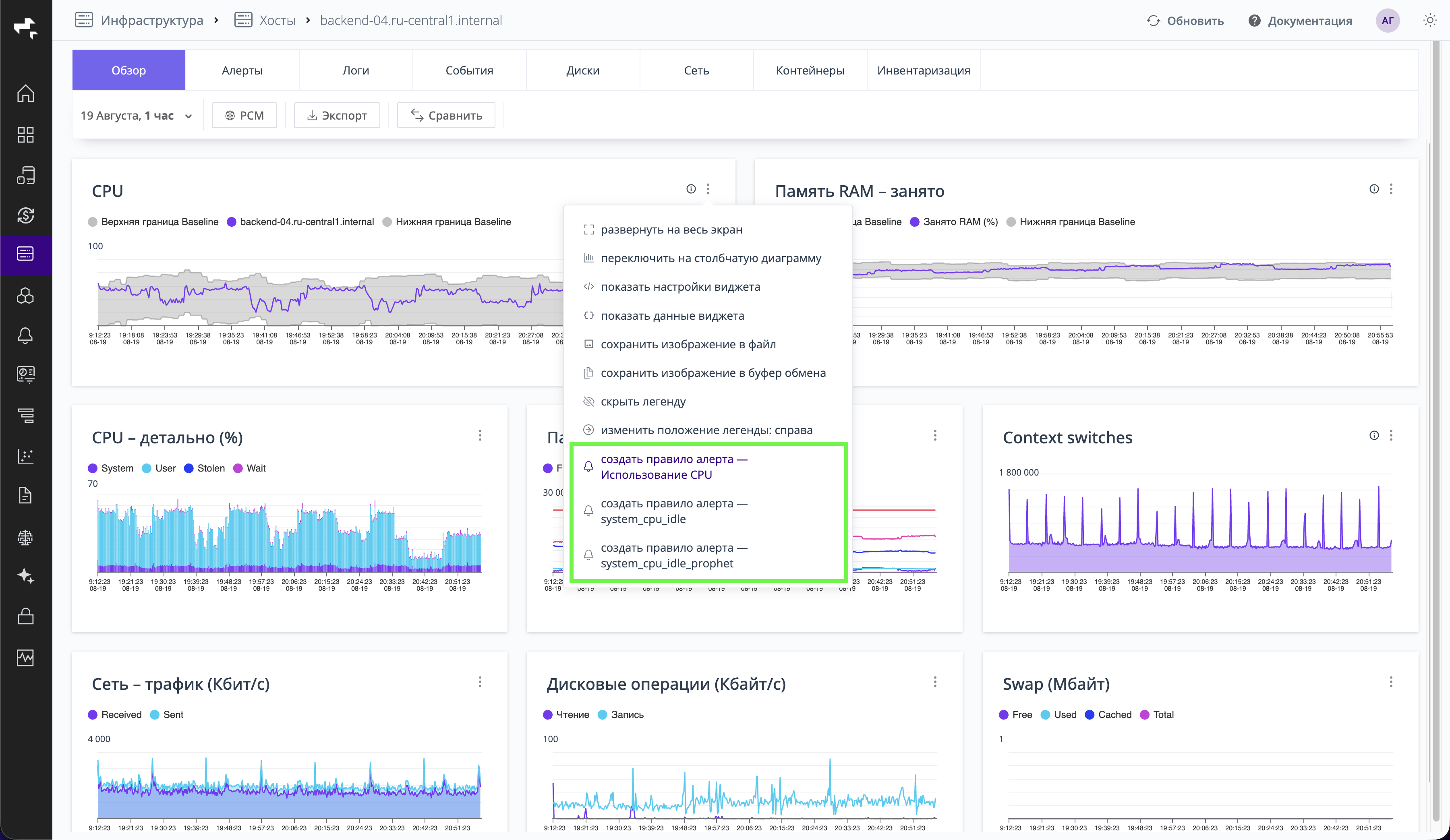This screenshot has height=840, width=1450.
Task: Go to Хосты in the breadcrumb
Action: coord(265,21)
